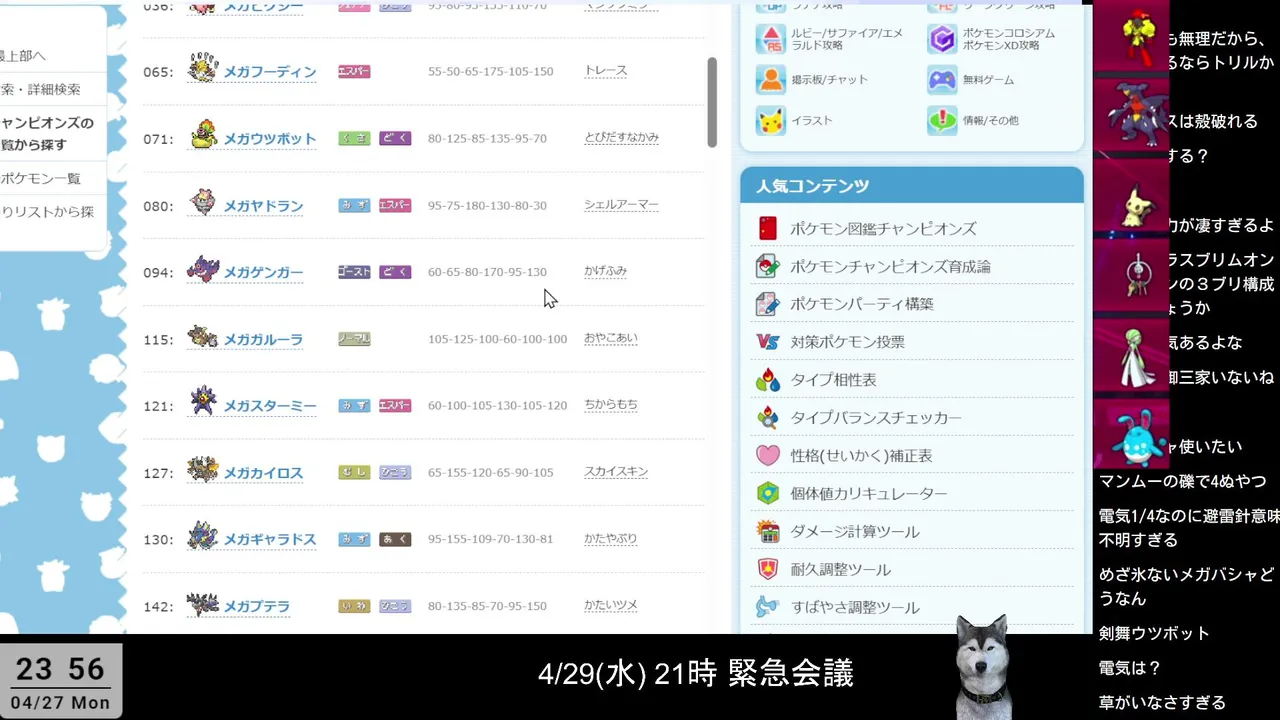Viewport: 1280px width, 720px height.
Task: Click the あく type badge for メガギャラドス
Action: (x=395, y=539)
